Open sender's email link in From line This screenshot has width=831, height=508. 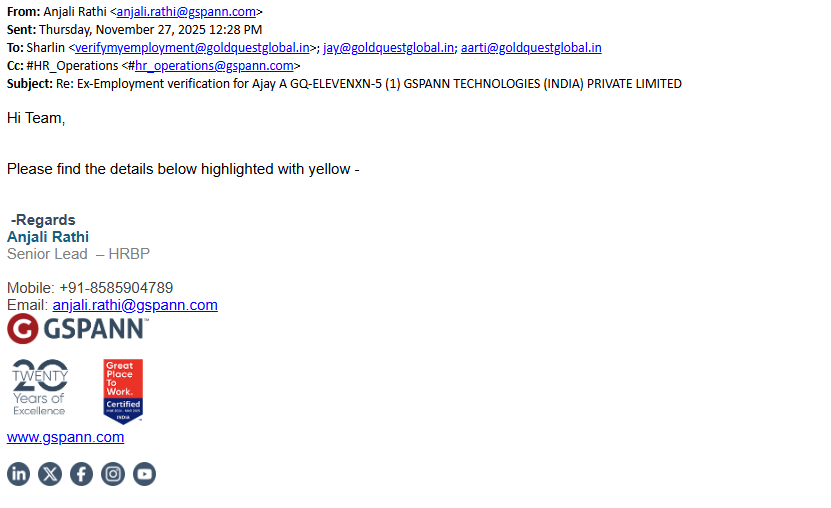(x=186, y=12)
